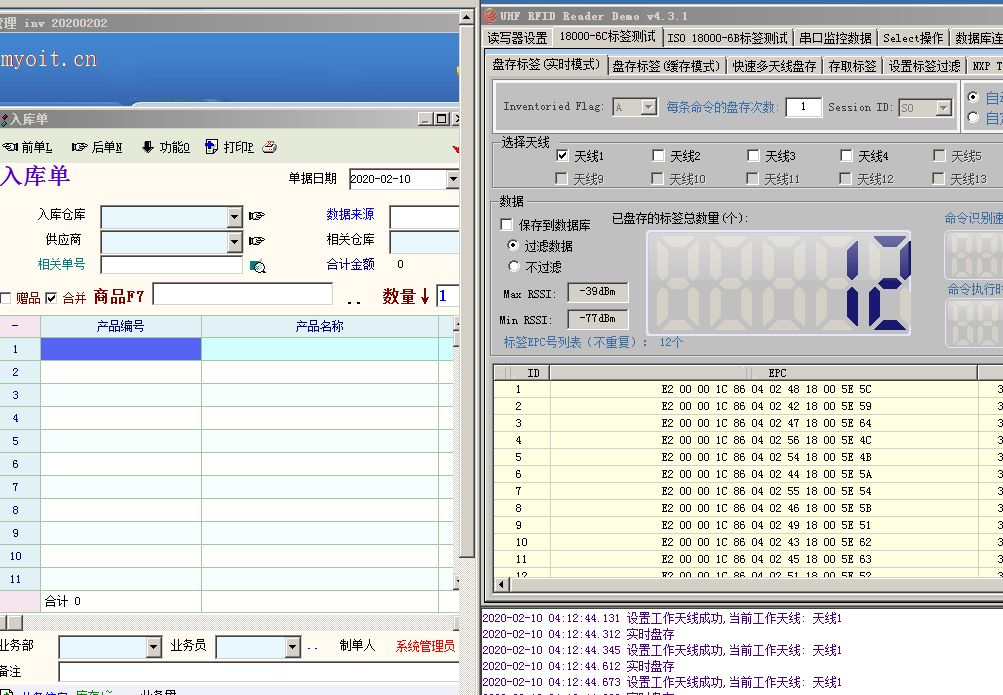Open the 功能 function menu
Viewport: 1003px width, 695px height.
pyautogui.click(x=165, y=147)
